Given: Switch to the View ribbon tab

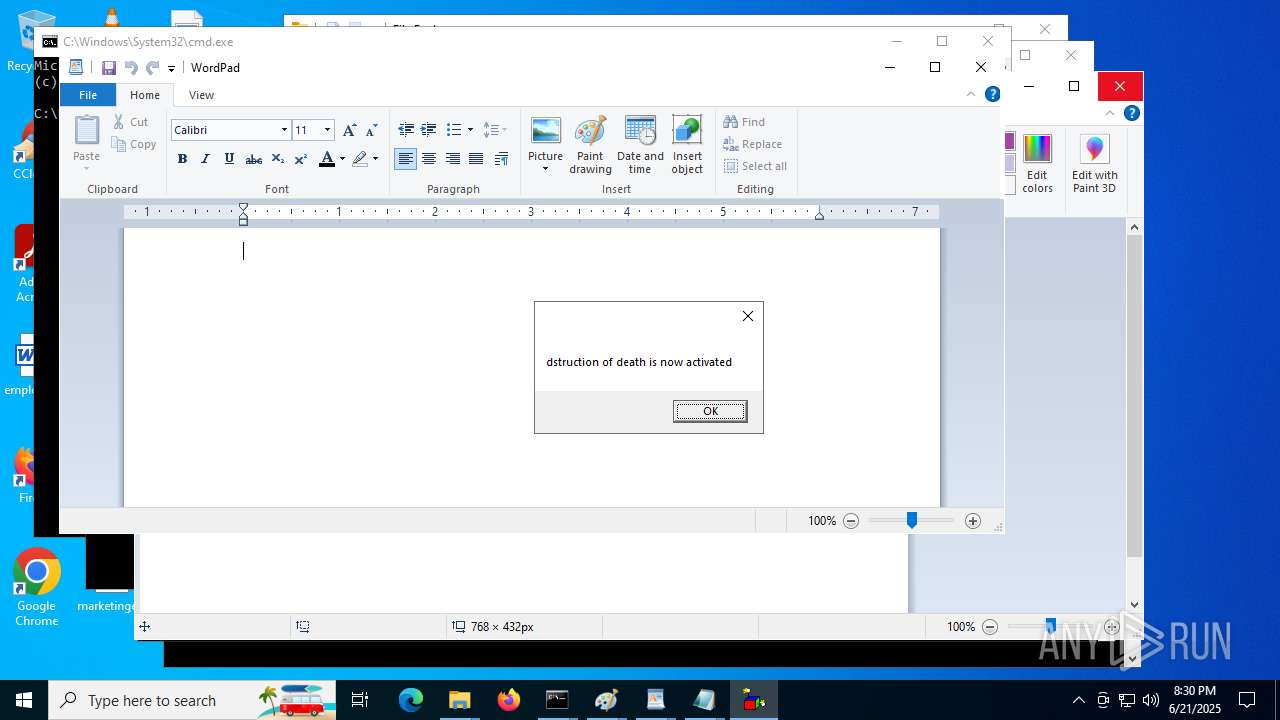Looking at the screenshot, I should coord(201,95).
